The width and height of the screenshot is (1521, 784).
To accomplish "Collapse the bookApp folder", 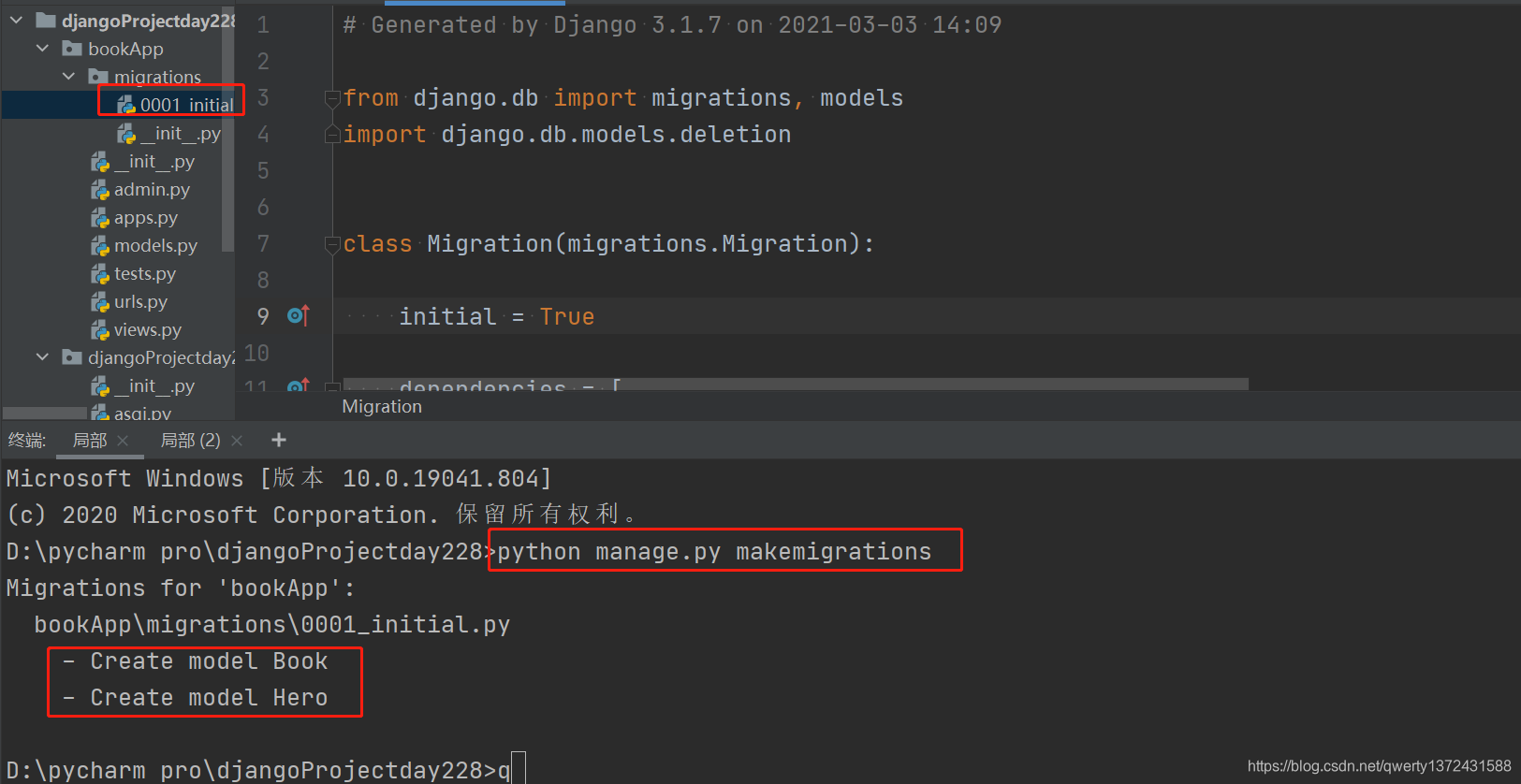I will pos(42,48).
